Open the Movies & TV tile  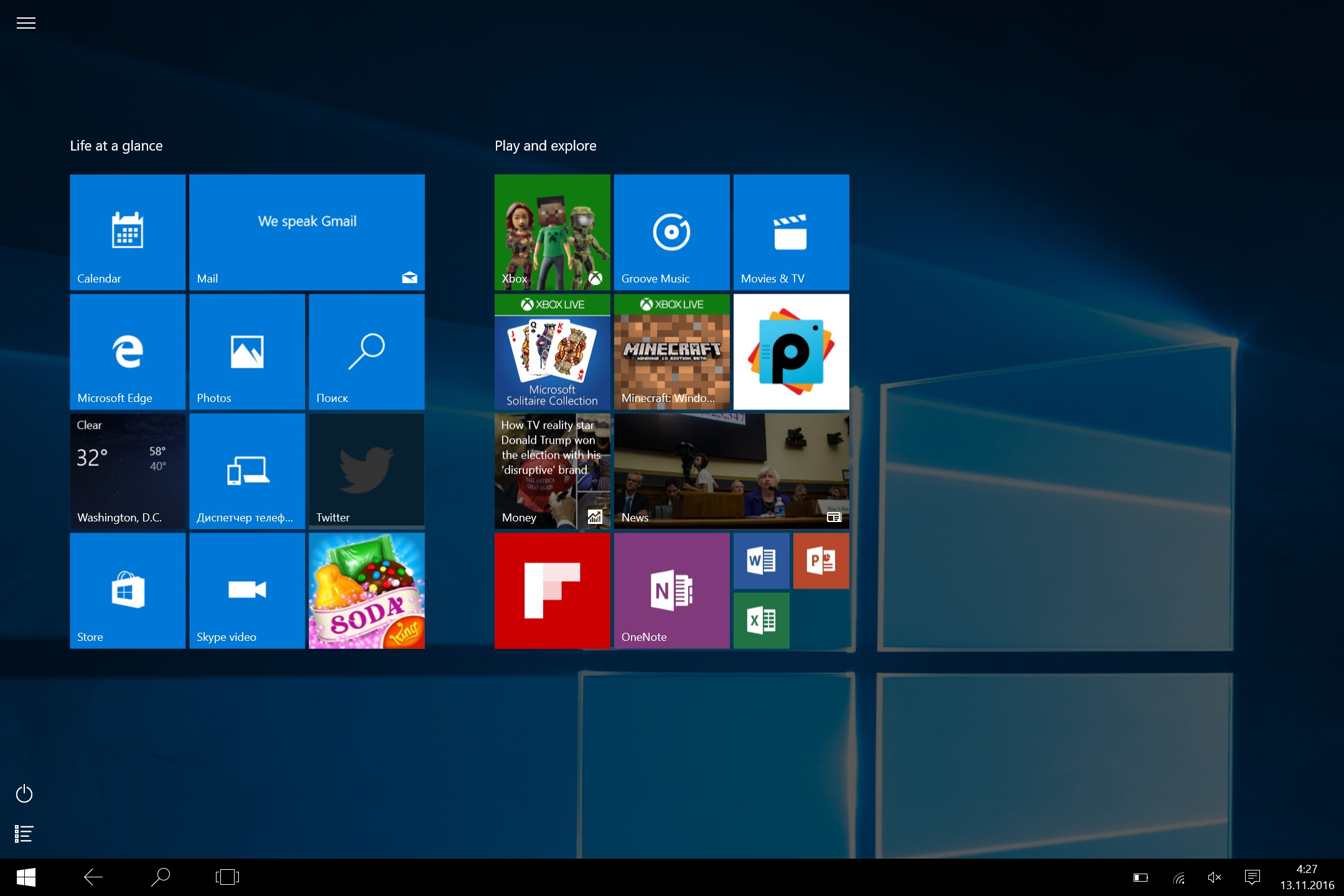[791, 232]
